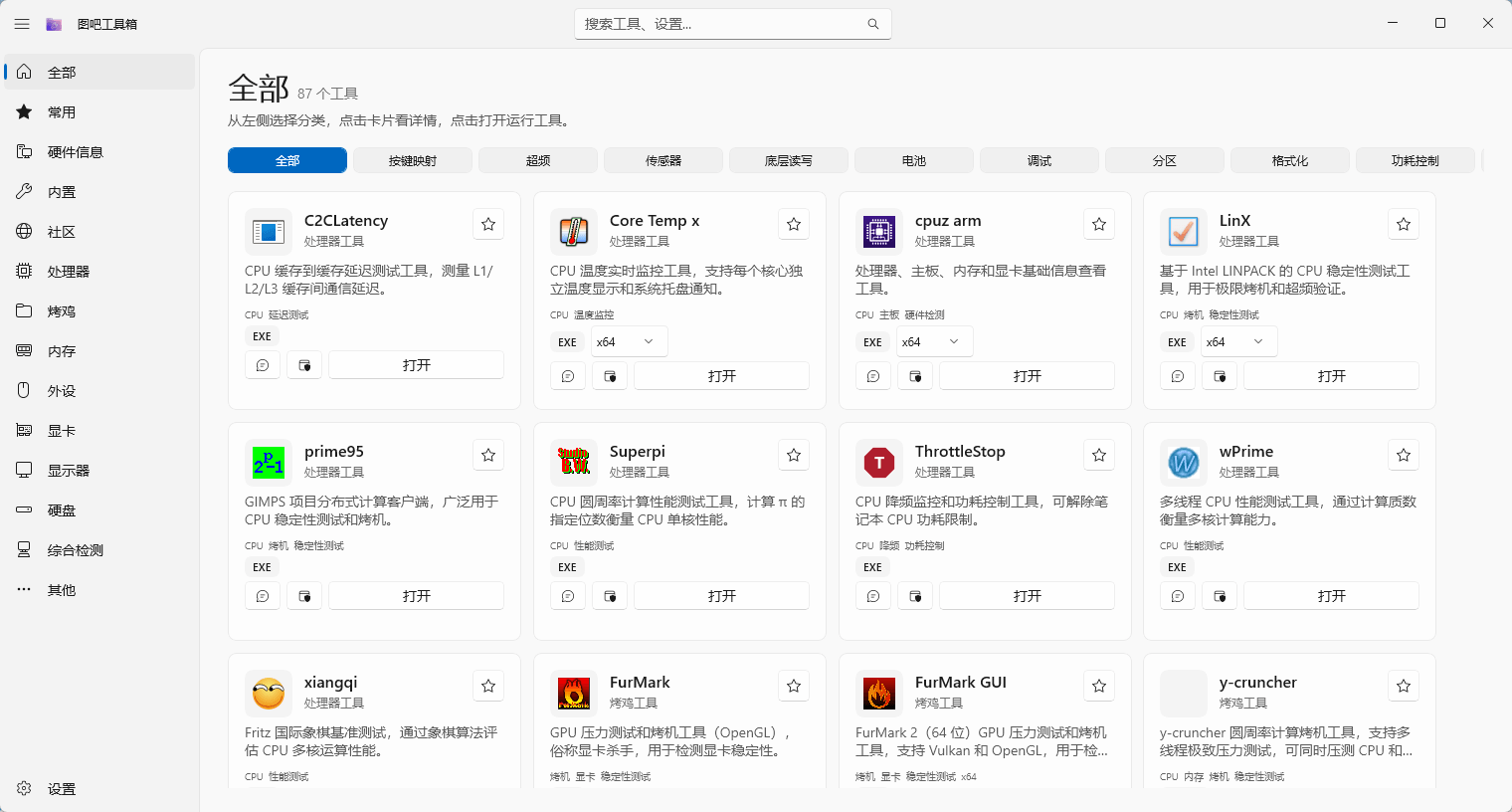Click C2CLatency comment feedback icon

pyautogui.click(x=263, y=365)
